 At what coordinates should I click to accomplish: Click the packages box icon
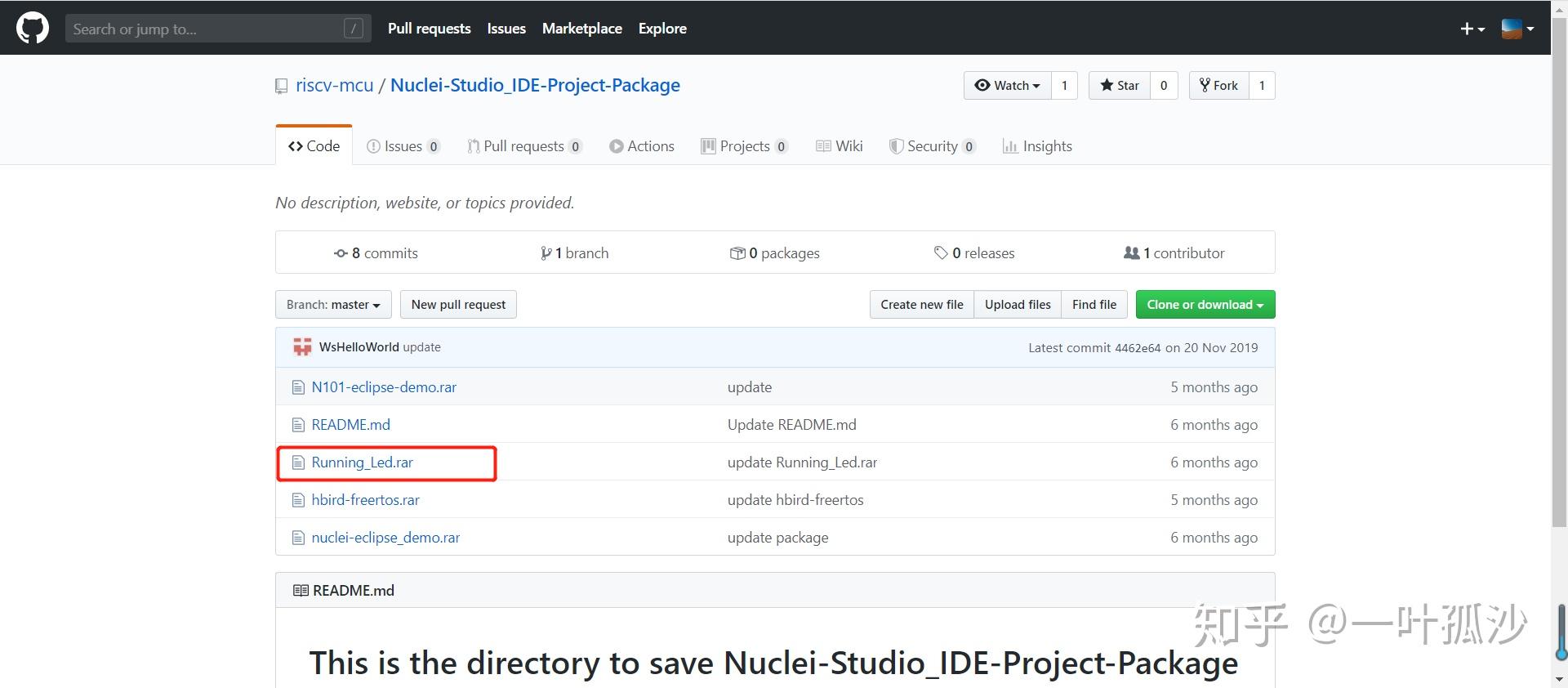click(737, 253)
